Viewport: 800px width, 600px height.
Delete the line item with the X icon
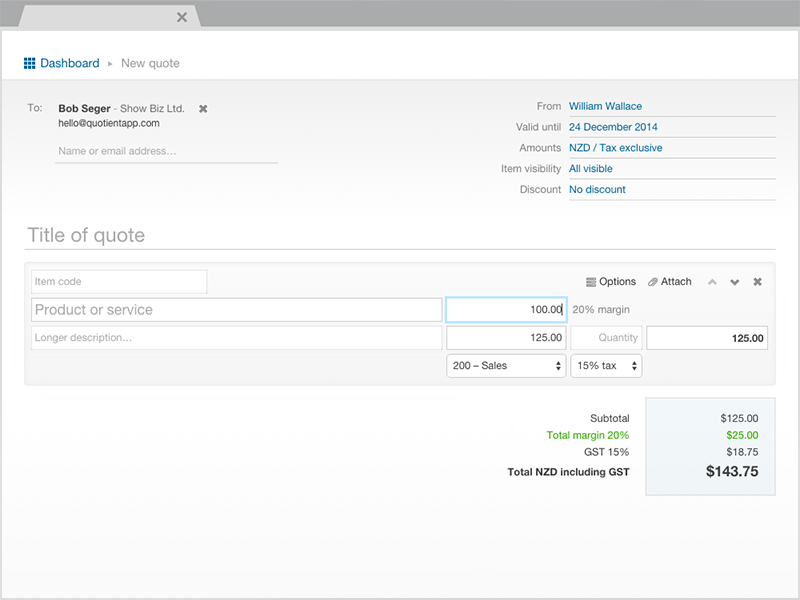pyautogui.click(x=758, y=282)
